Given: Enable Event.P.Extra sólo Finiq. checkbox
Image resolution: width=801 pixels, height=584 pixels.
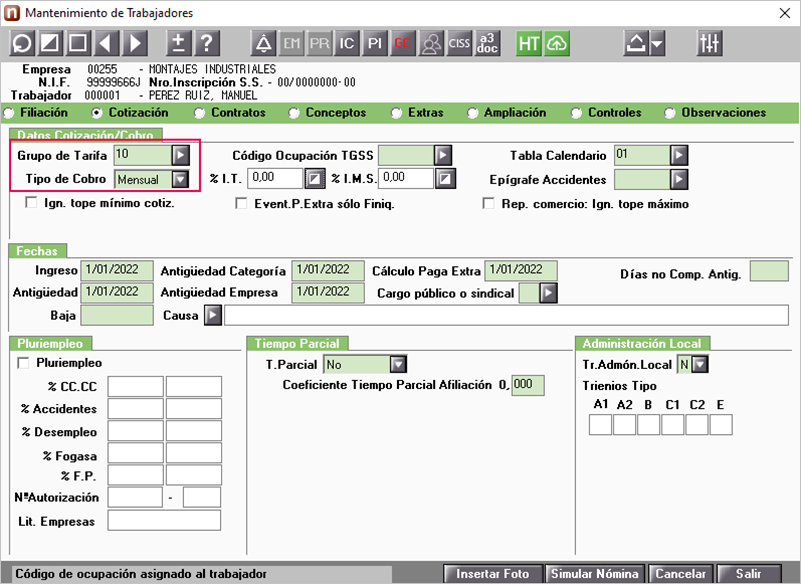Looking at the screenshot, I should tap(241, 203).
